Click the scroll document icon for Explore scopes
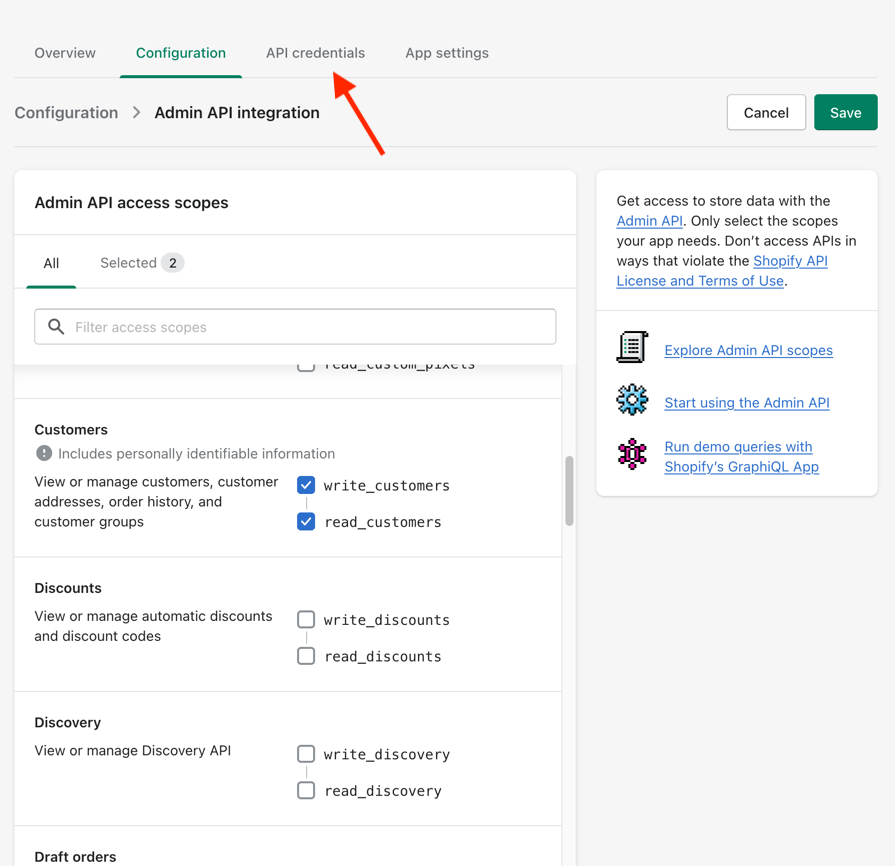 coord(632,347)
